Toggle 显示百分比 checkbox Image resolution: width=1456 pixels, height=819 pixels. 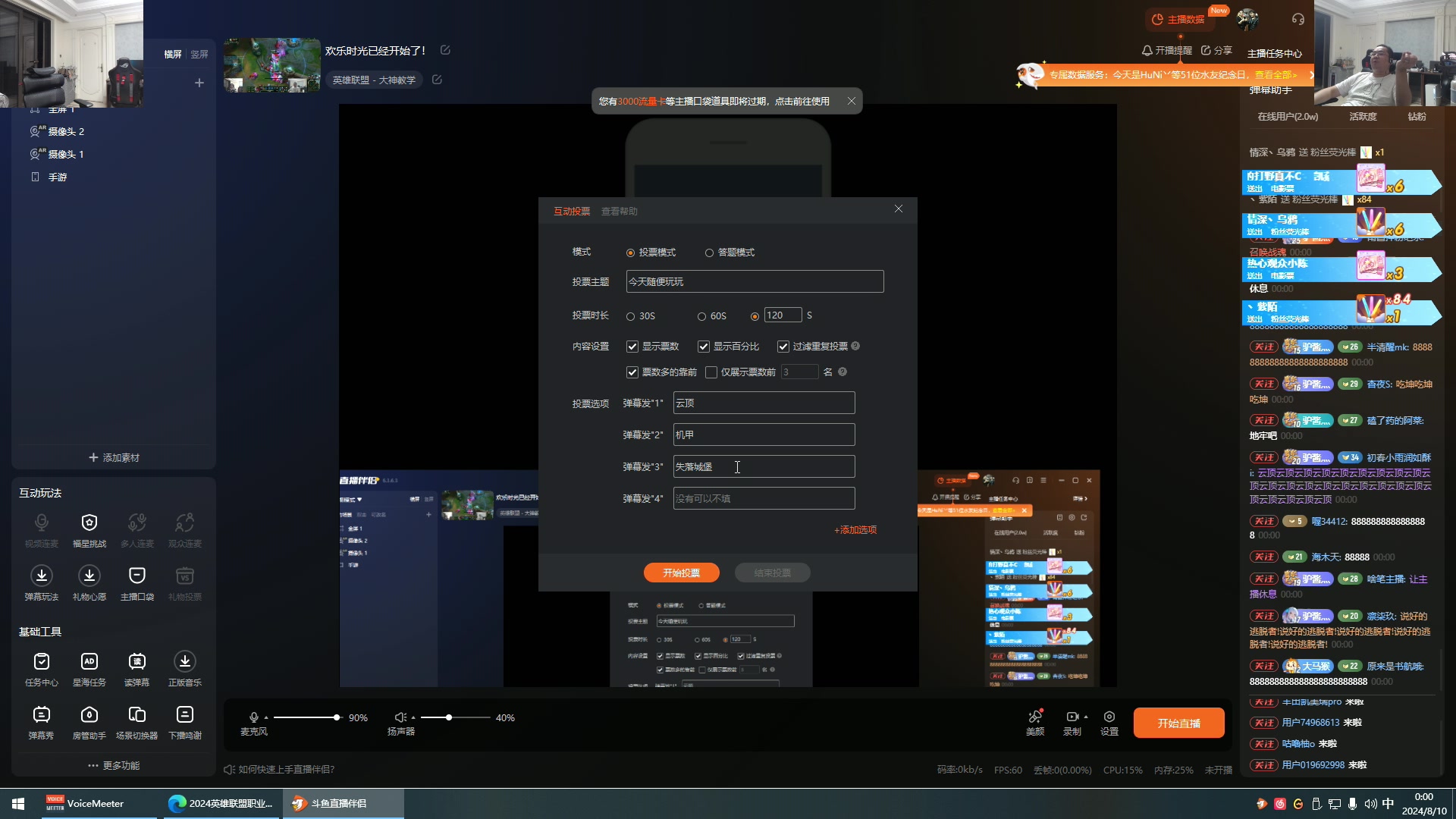click(704, 347)
